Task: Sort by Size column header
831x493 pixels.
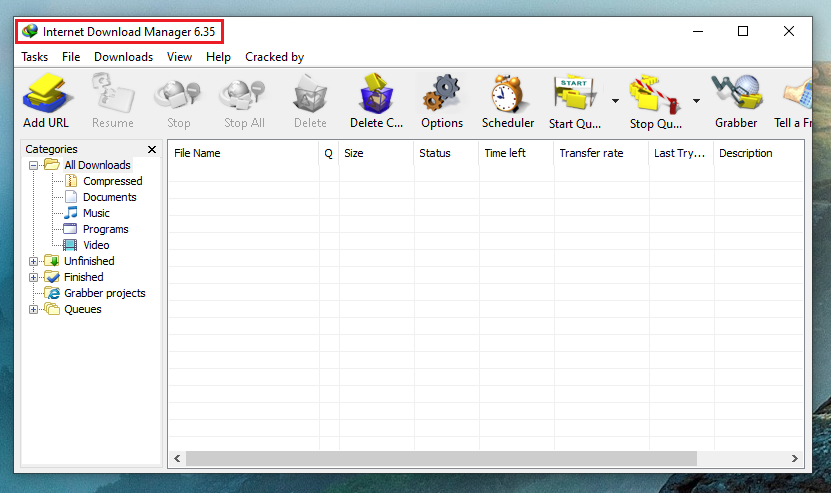Action: point(377,153)
